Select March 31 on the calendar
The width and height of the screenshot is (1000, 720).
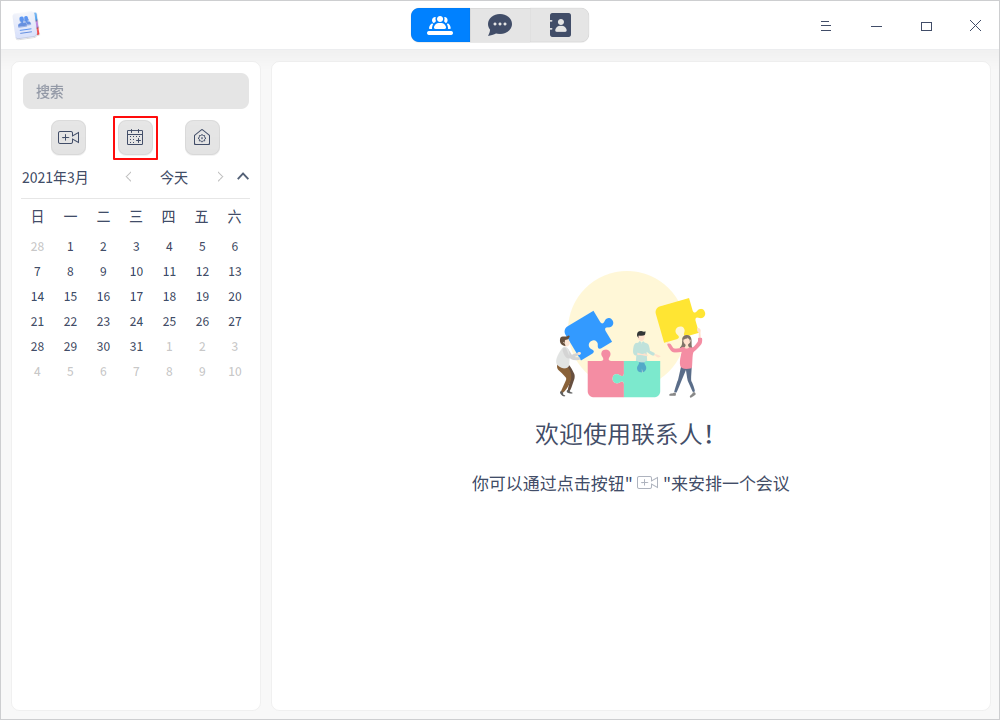click(x=136, y=346)
